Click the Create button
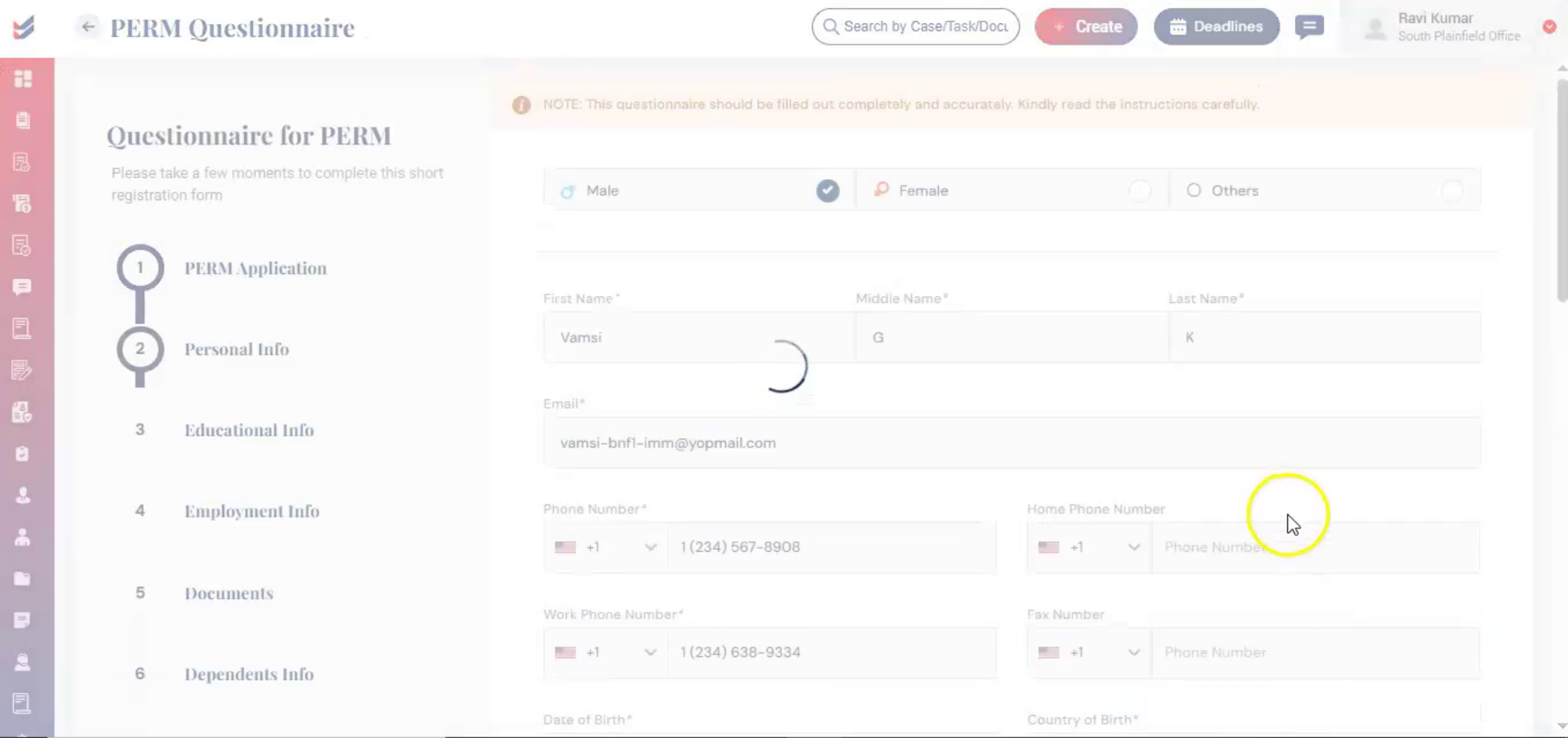 (x=1086, y=27)
